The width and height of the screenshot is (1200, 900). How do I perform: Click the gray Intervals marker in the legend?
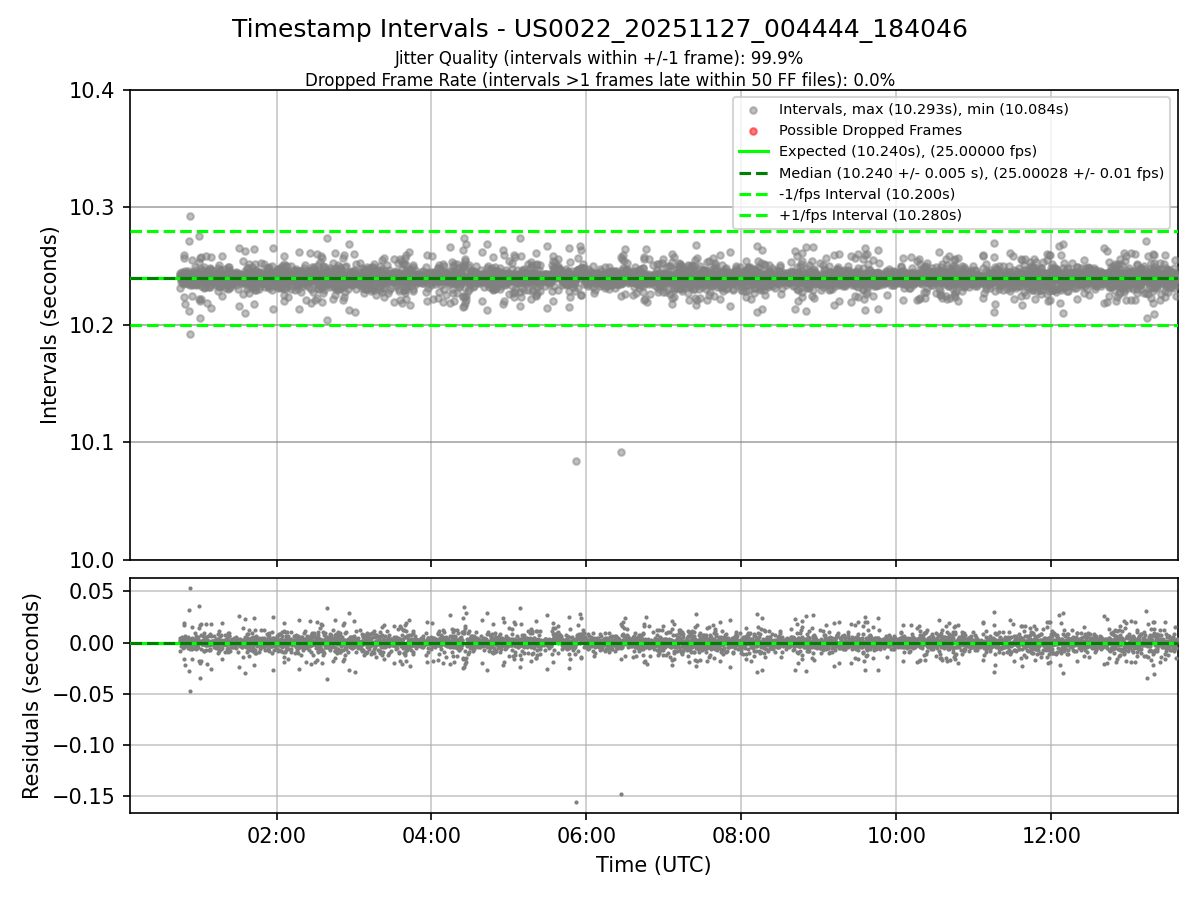click(754, 109)
